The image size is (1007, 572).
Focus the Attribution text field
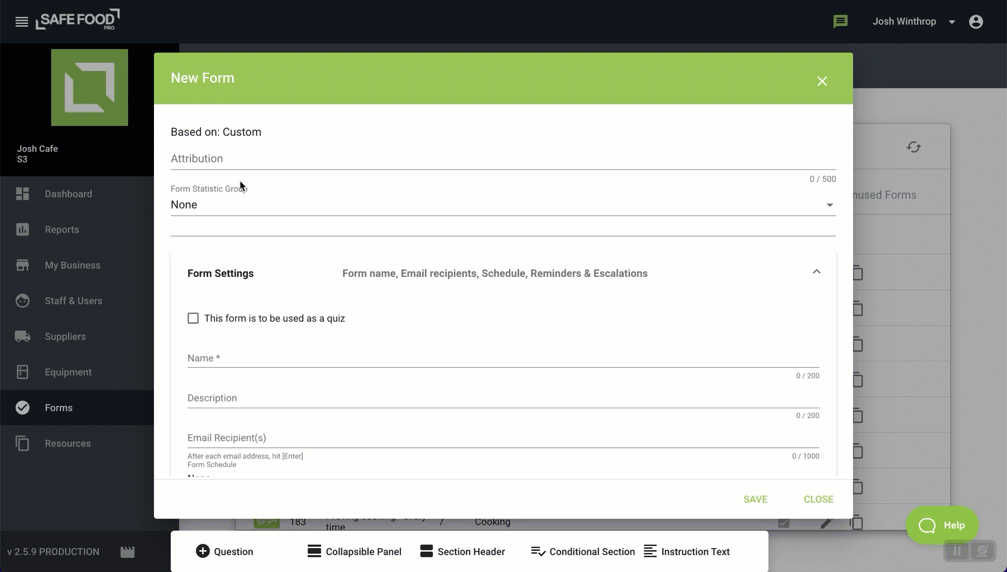point(503,159)
